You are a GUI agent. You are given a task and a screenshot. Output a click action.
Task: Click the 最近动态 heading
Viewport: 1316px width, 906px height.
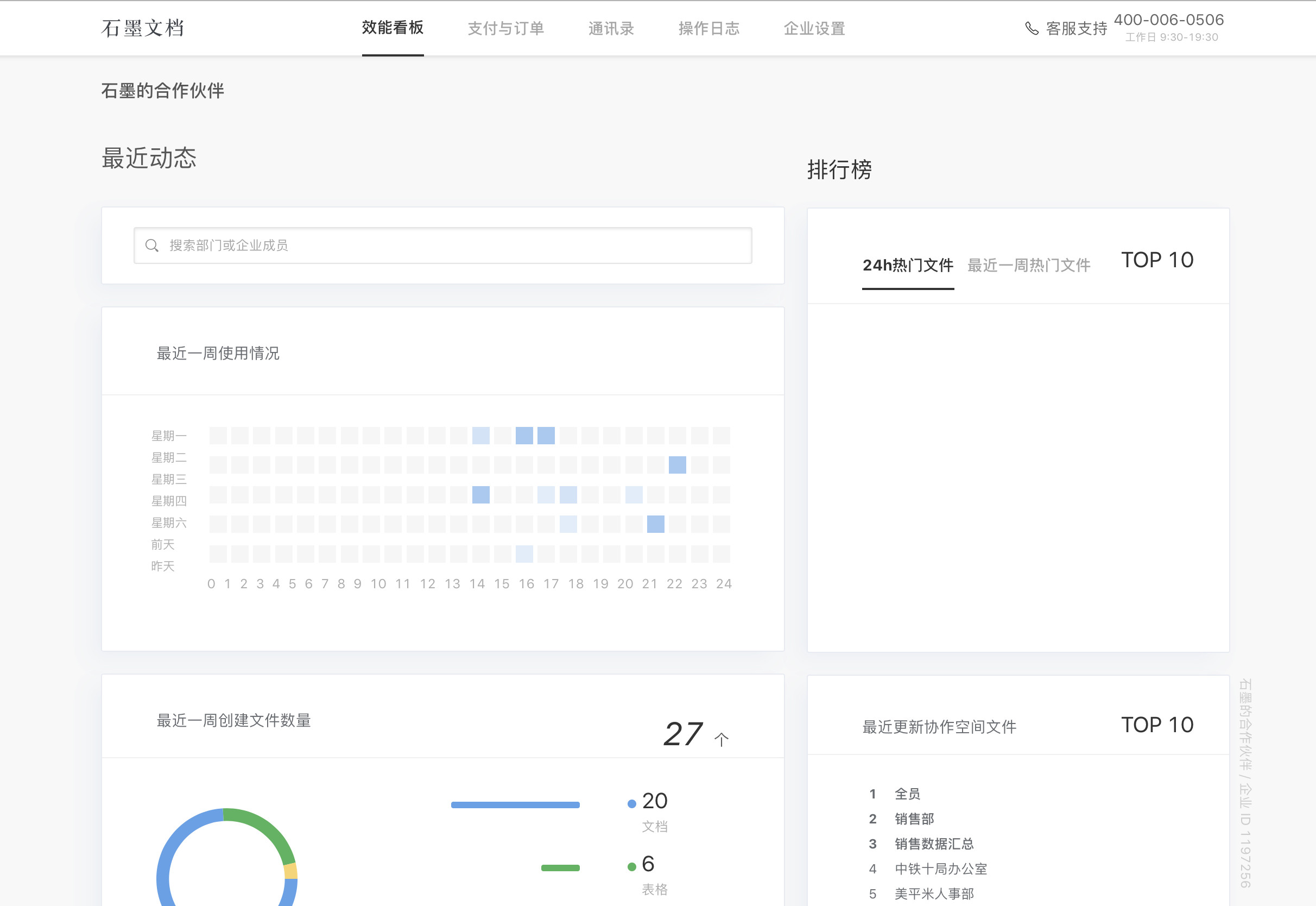(x=149, y=158)
